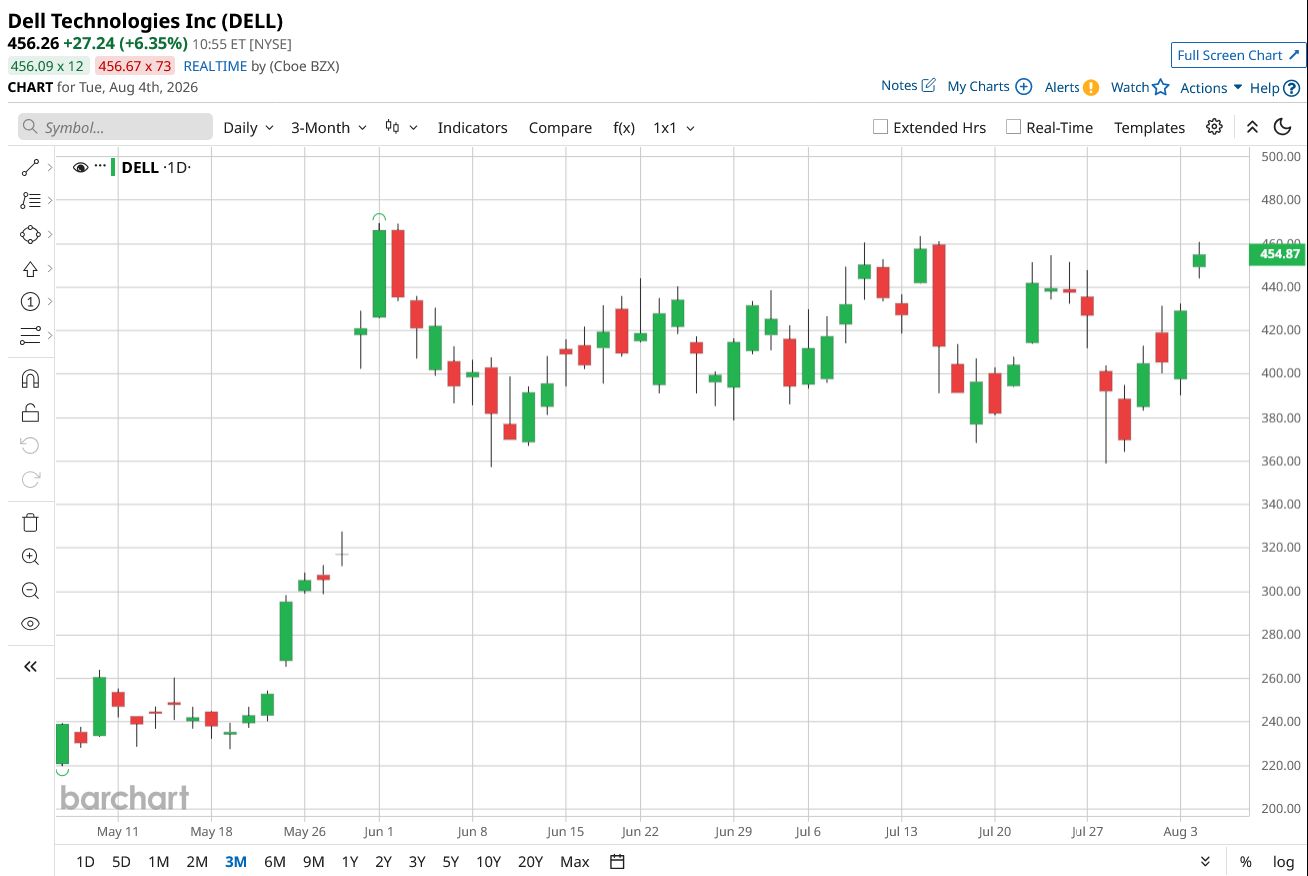Viewport: 1308px width, 876px height.
Task: Open Indicators menu
Action: (473, 127)
